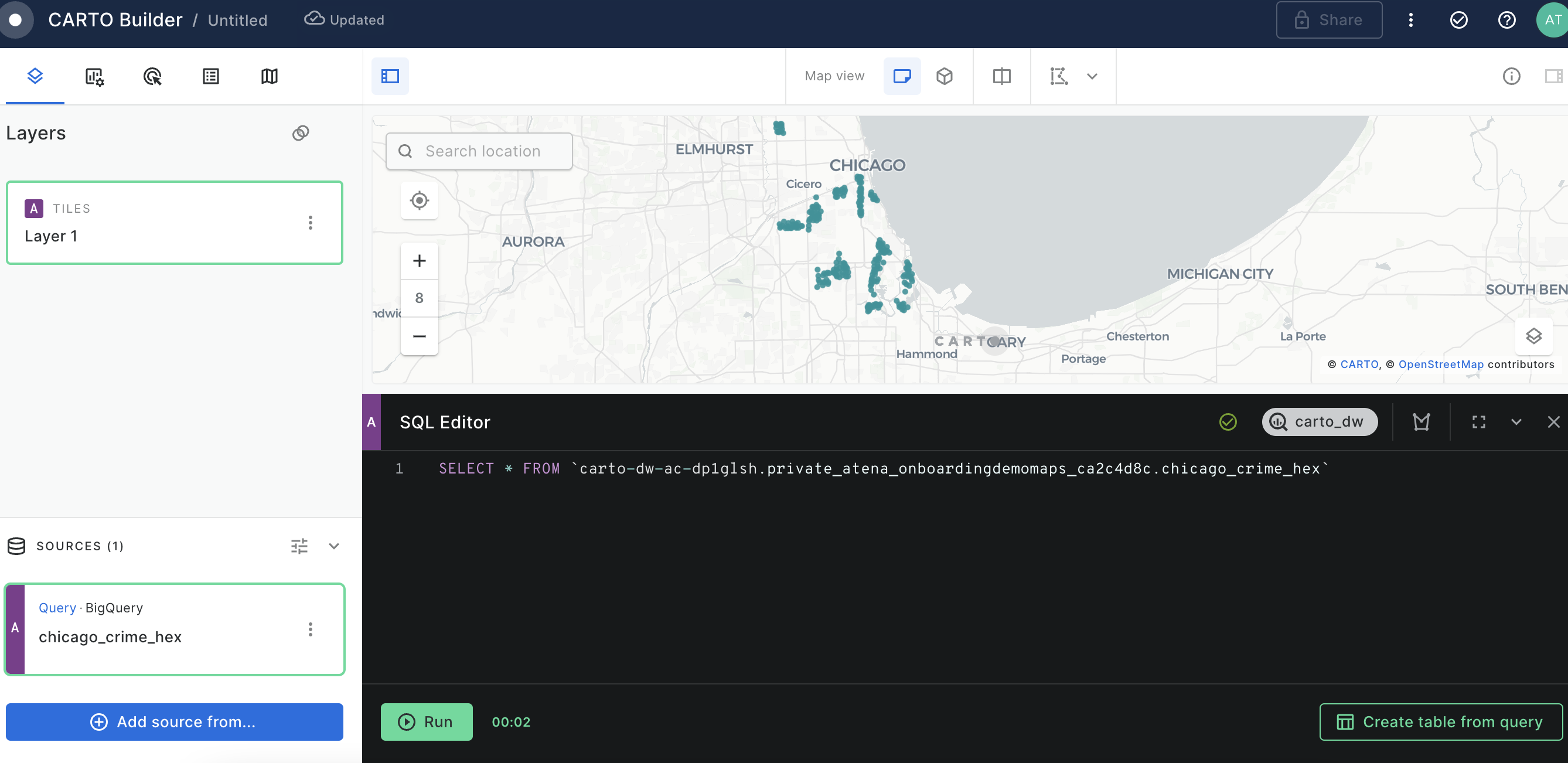Open the activity checkmark icon
Viewport: 1568px width, 763px height.
pyautogui.click(x=1458, y=20)
